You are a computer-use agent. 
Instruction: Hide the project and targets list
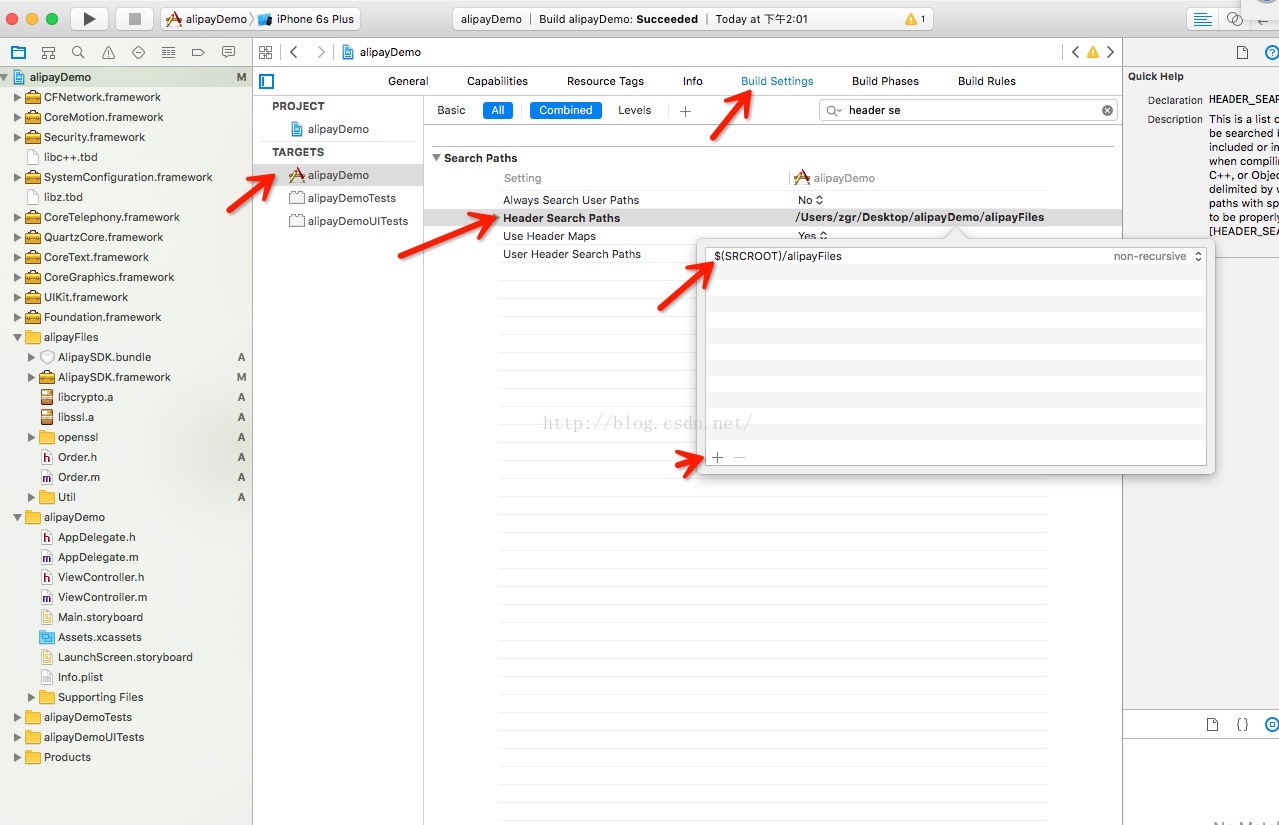click(266, 81)
